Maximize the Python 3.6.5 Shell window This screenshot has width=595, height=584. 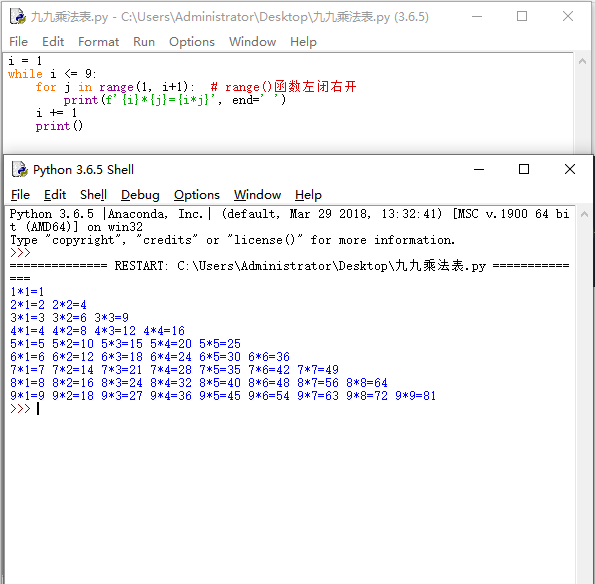524,169
